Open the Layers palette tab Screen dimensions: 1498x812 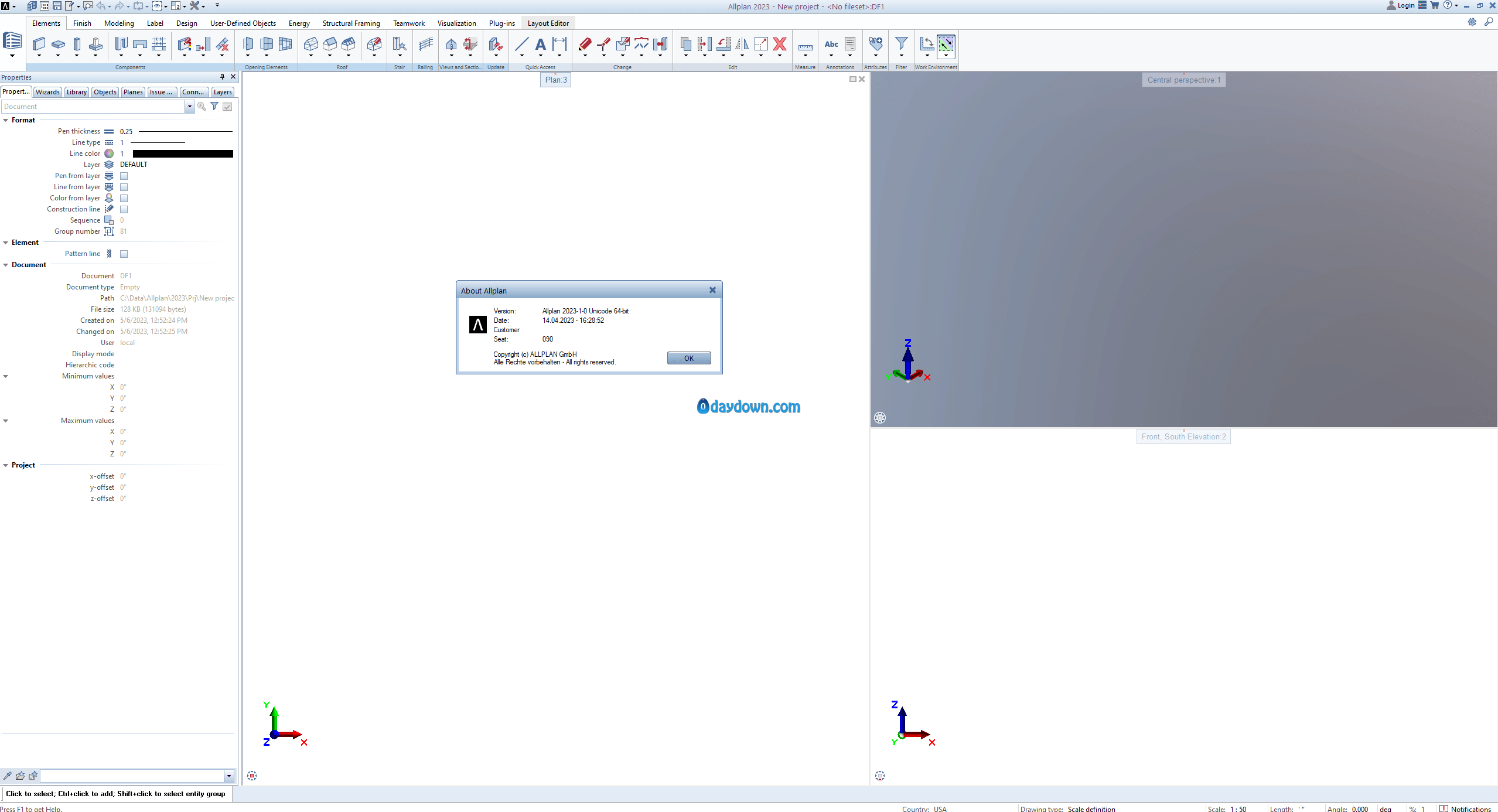tap(222, 92)
